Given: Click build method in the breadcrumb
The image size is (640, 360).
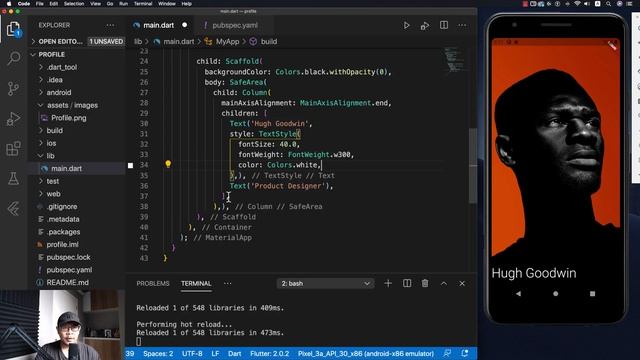Looking at the screenshot, I should tap(269, 42).
